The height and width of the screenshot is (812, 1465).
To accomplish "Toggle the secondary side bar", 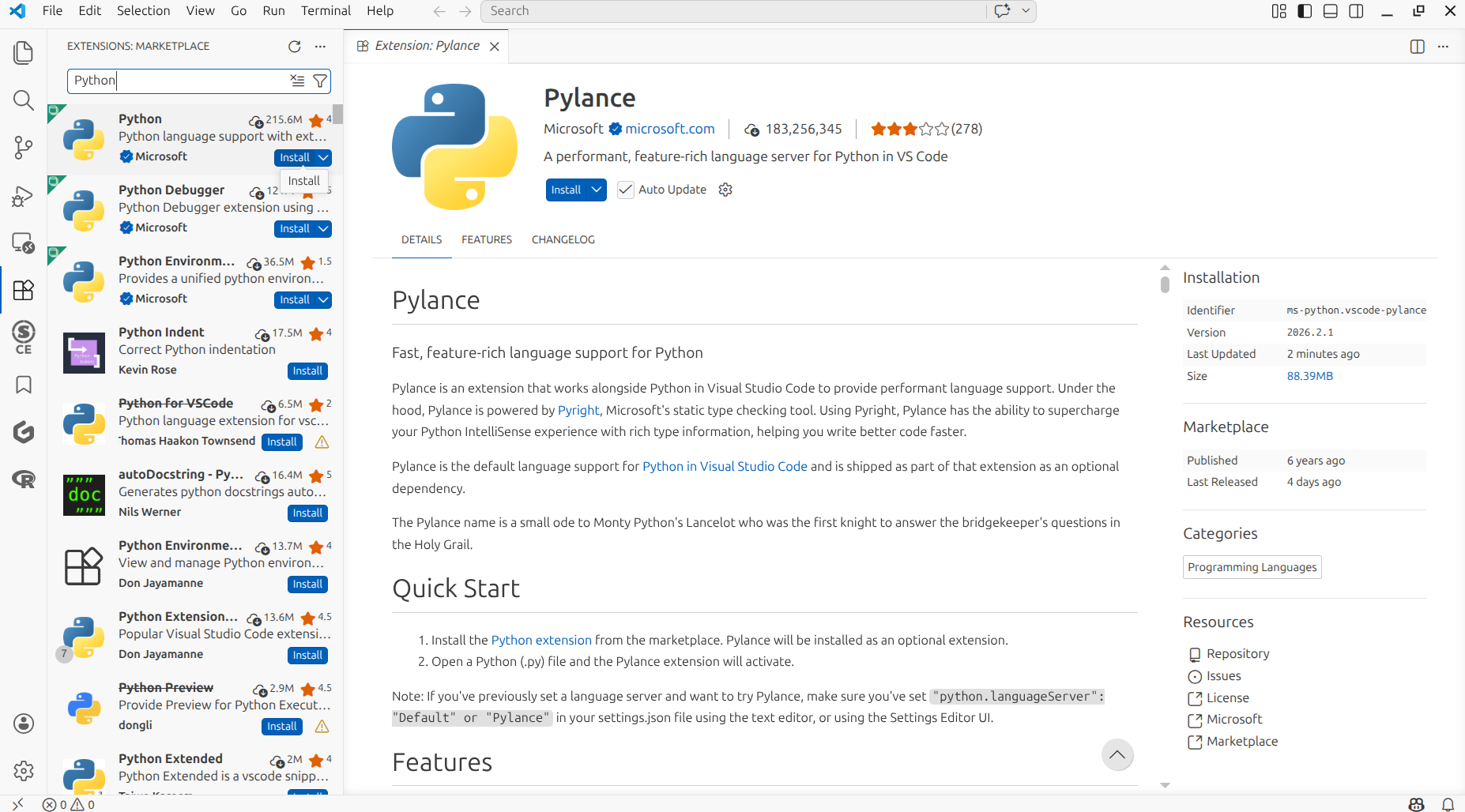I will [x=1356, y=11].
